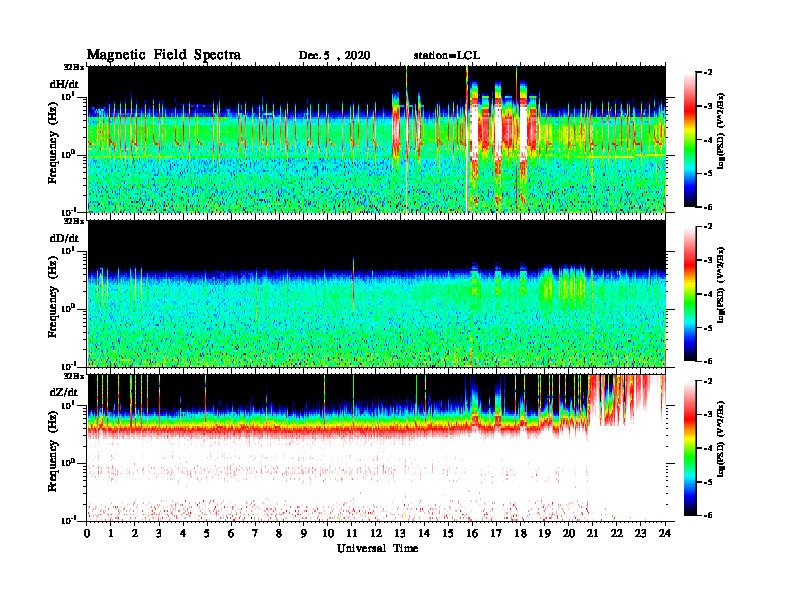Click hour tick label "9" on the time axis

point(304,533)
